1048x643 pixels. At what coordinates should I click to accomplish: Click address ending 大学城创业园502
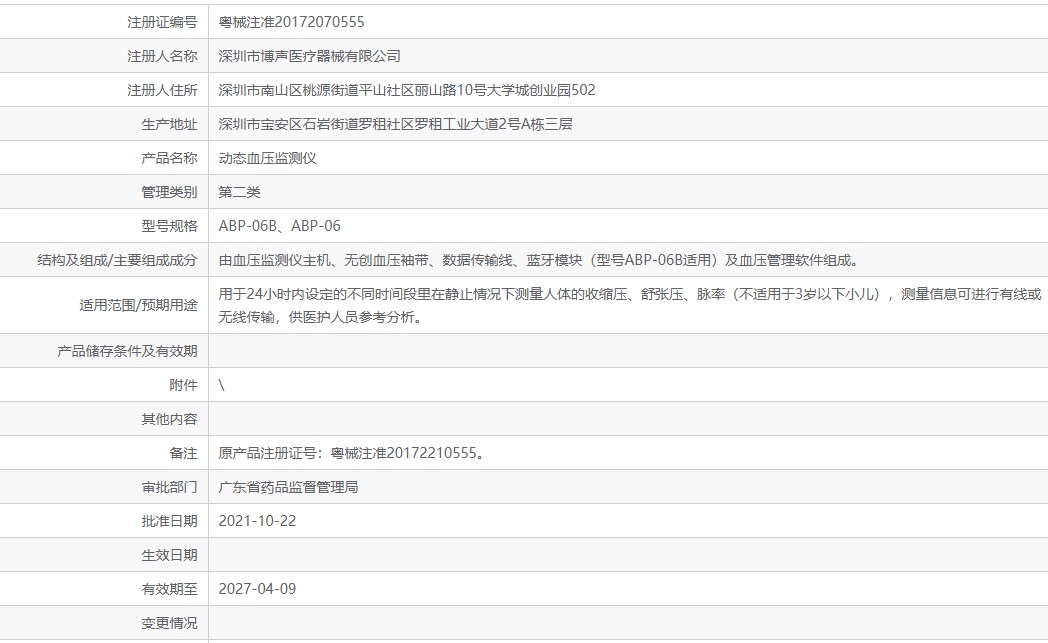coord(406,90)
